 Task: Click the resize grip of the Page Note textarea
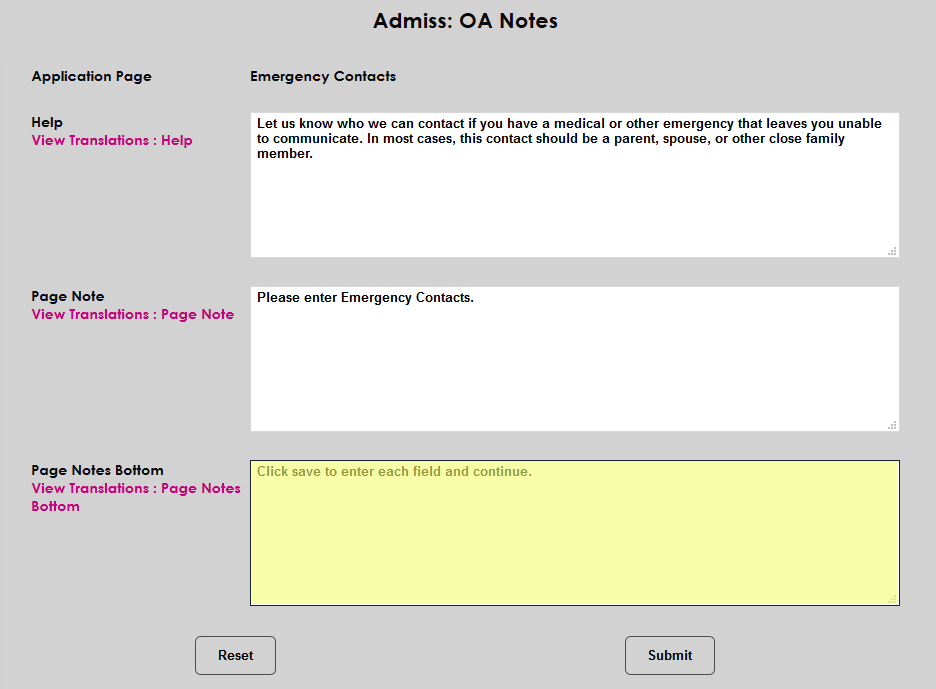point(892,425)
